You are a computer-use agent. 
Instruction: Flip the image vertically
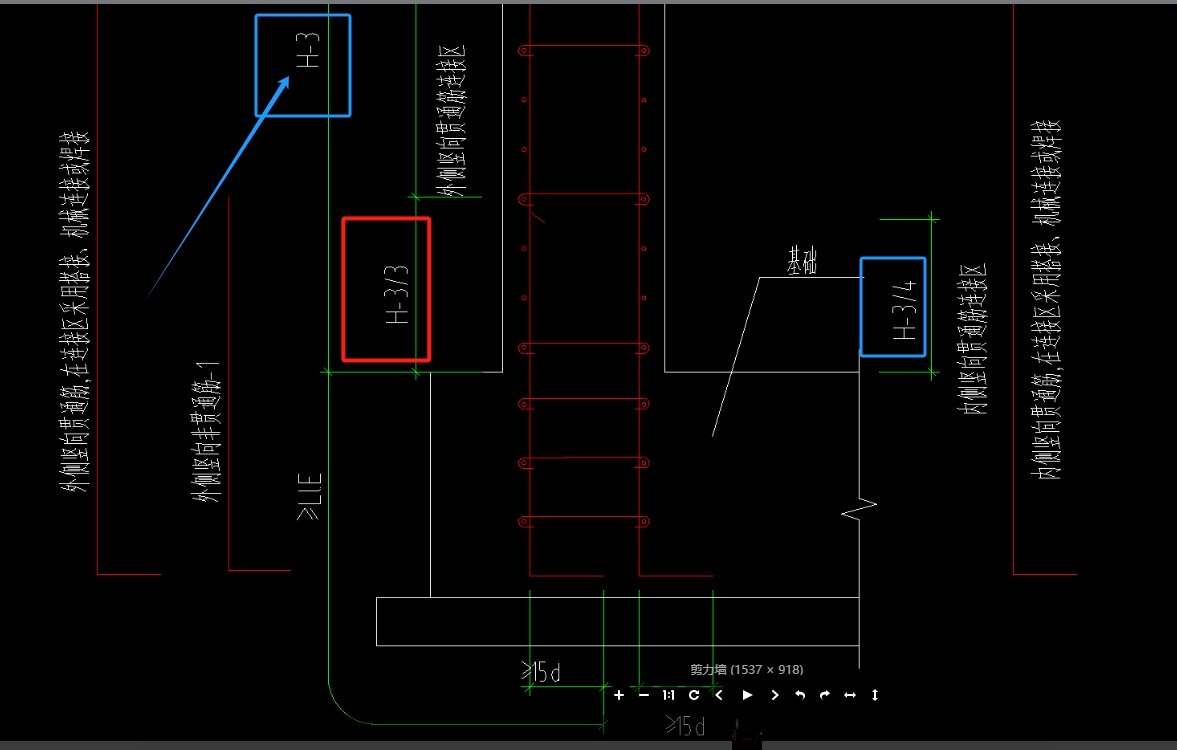[x=874, y=695]
